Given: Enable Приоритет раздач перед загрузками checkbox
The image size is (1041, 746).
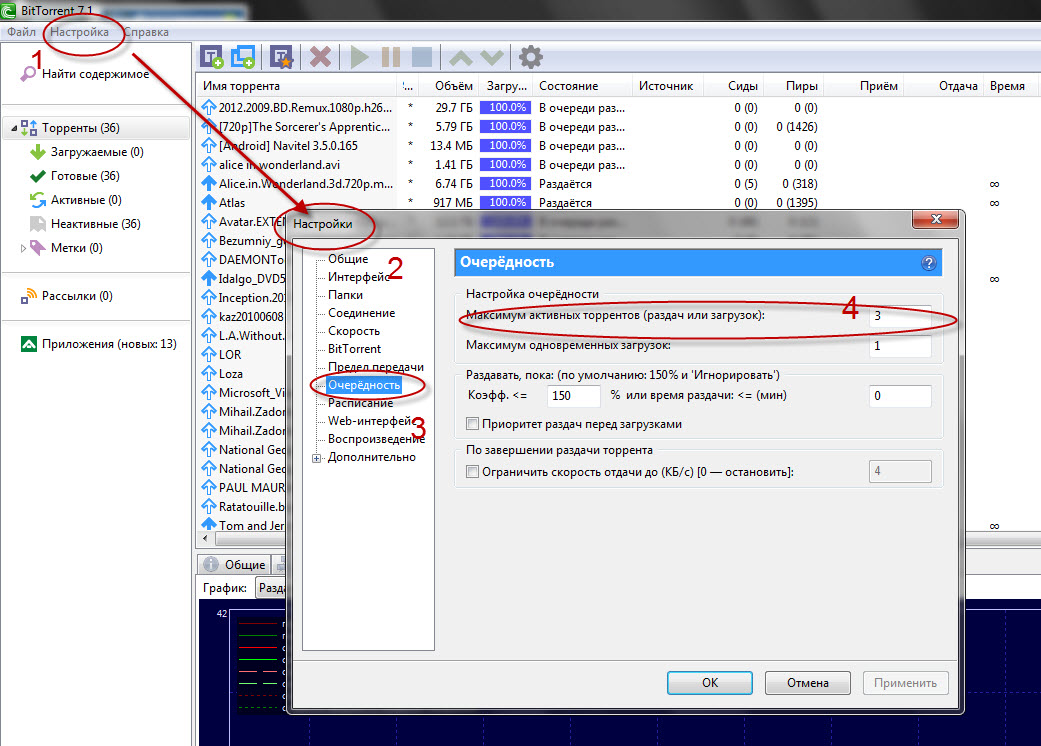Looking at the screenshot, I should click(x=473, y=423).
